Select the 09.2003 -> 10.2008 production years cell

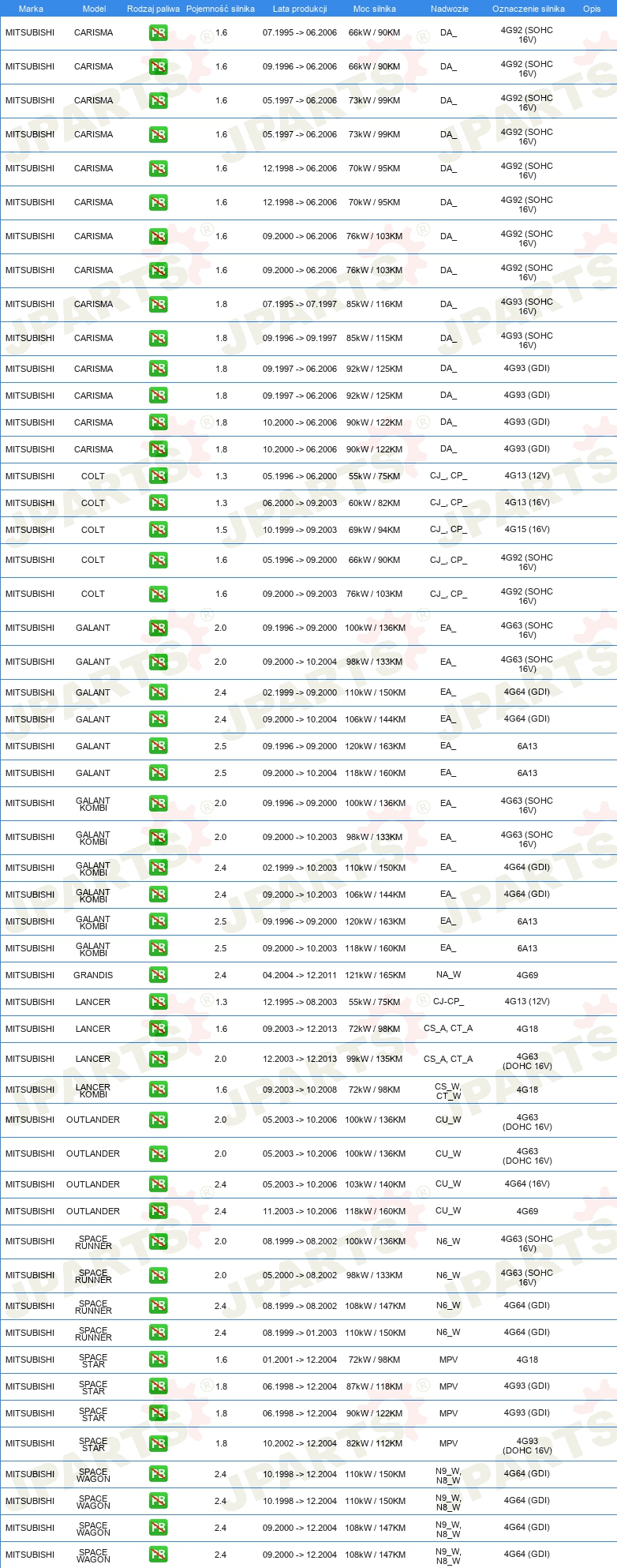[300, 1090]
